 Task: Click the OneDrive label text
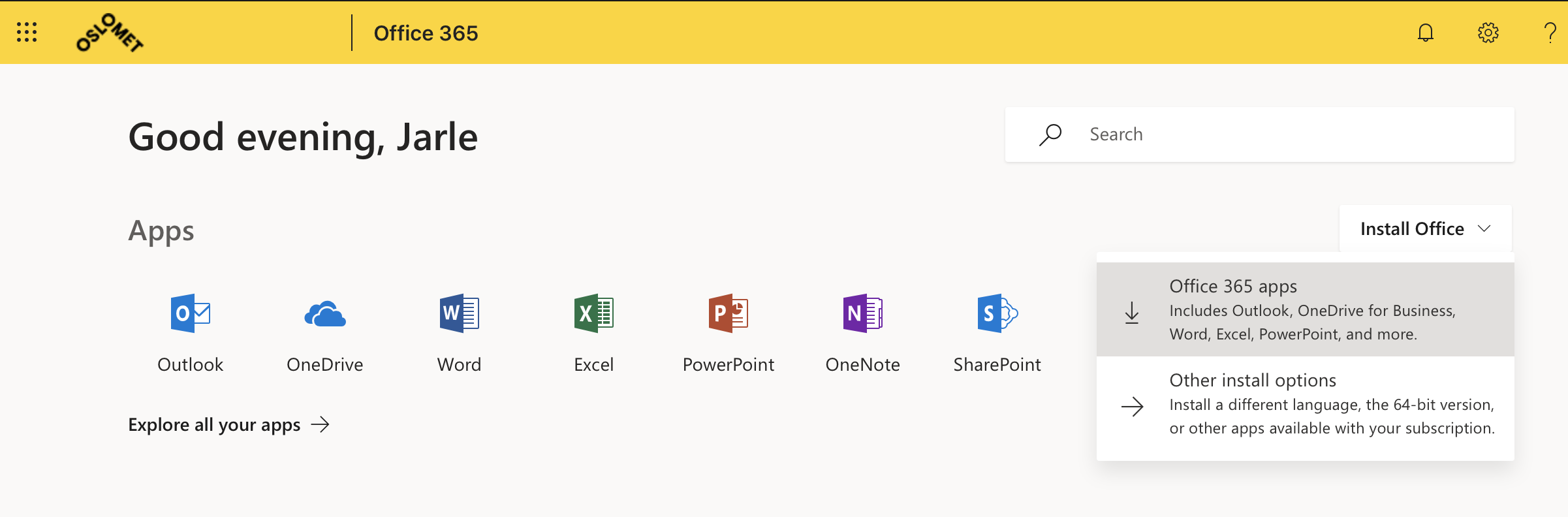coord(325,364)
